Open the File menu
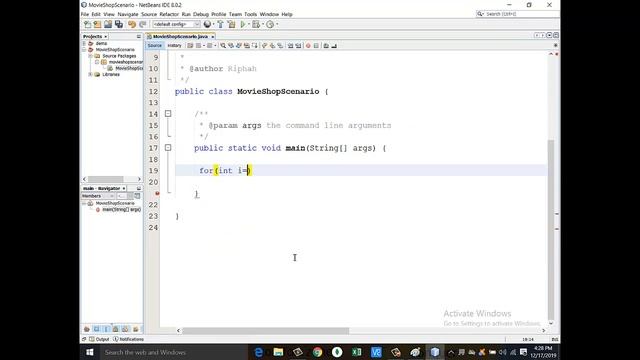The width and height of the screenshot is (640, 360). (85, 14)
